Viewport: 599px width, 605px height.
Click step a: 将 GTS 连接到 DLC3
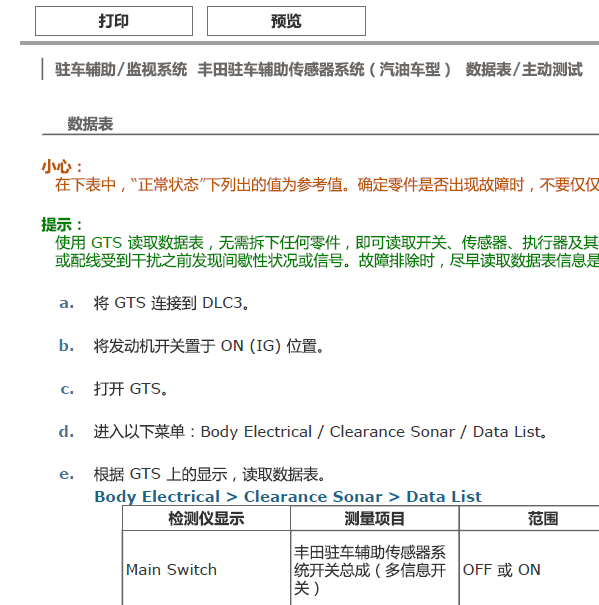click(x=172, y=303)
